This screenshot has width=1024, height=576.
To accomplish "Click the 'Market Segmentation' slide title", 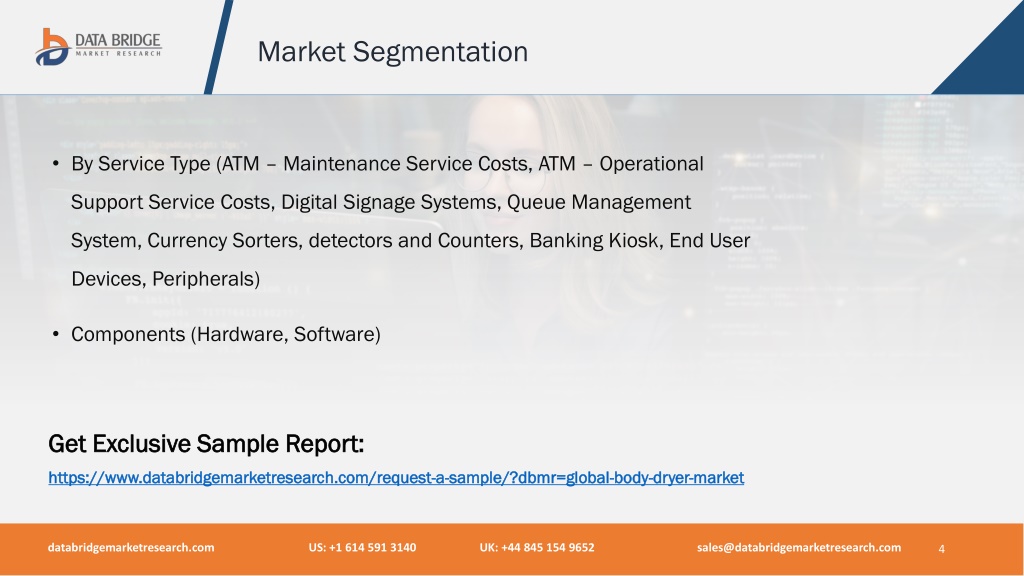I will [x=392, y=52].
